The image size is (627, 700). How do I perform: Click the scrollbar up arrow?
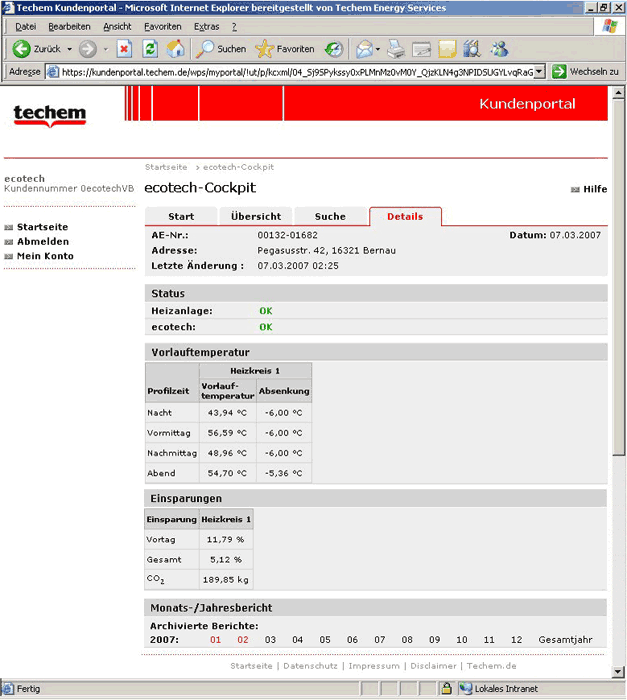click(x=619, y=93)
